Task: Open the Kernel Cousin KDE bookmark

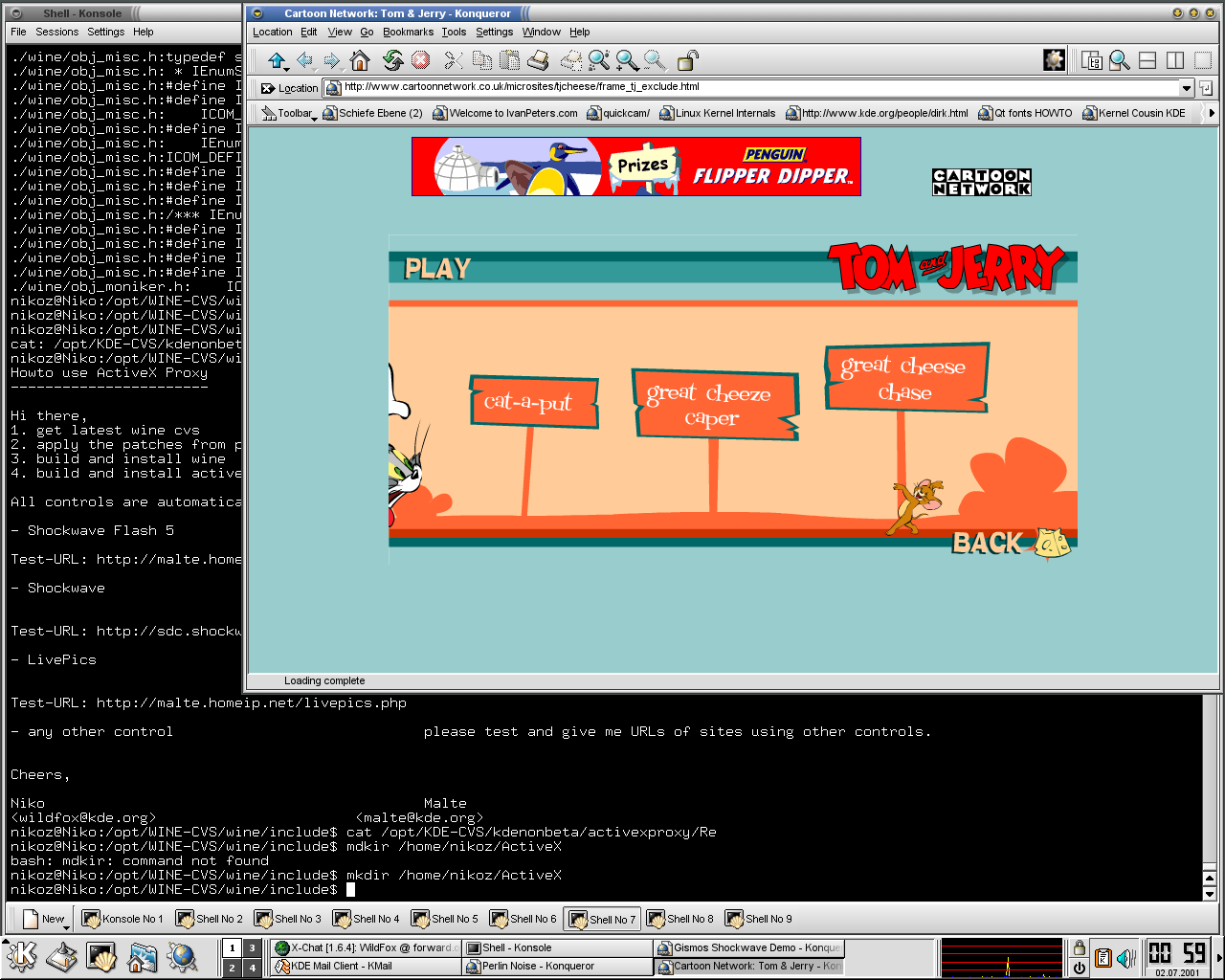Action: pyautogui.click(x=1133, y=113)
